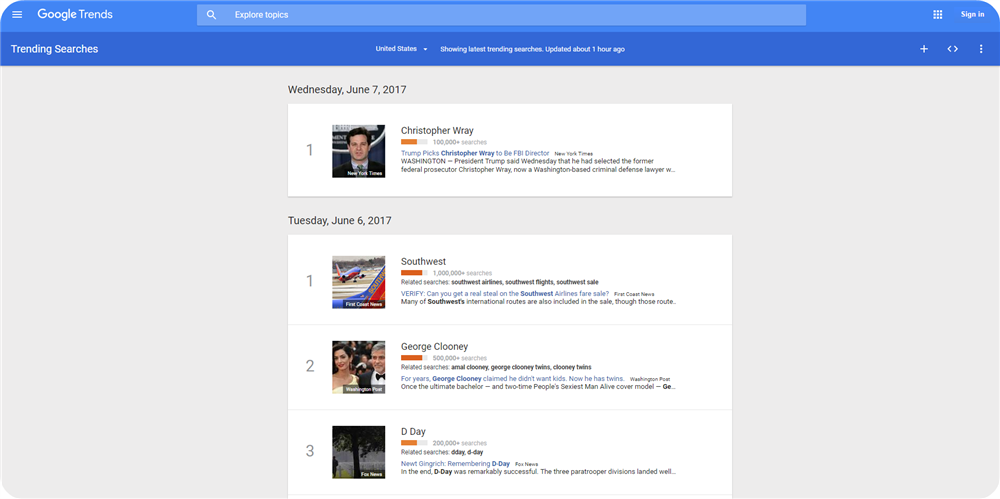Click the 200,000+ searches popularity bar

[x=414, y=443]
